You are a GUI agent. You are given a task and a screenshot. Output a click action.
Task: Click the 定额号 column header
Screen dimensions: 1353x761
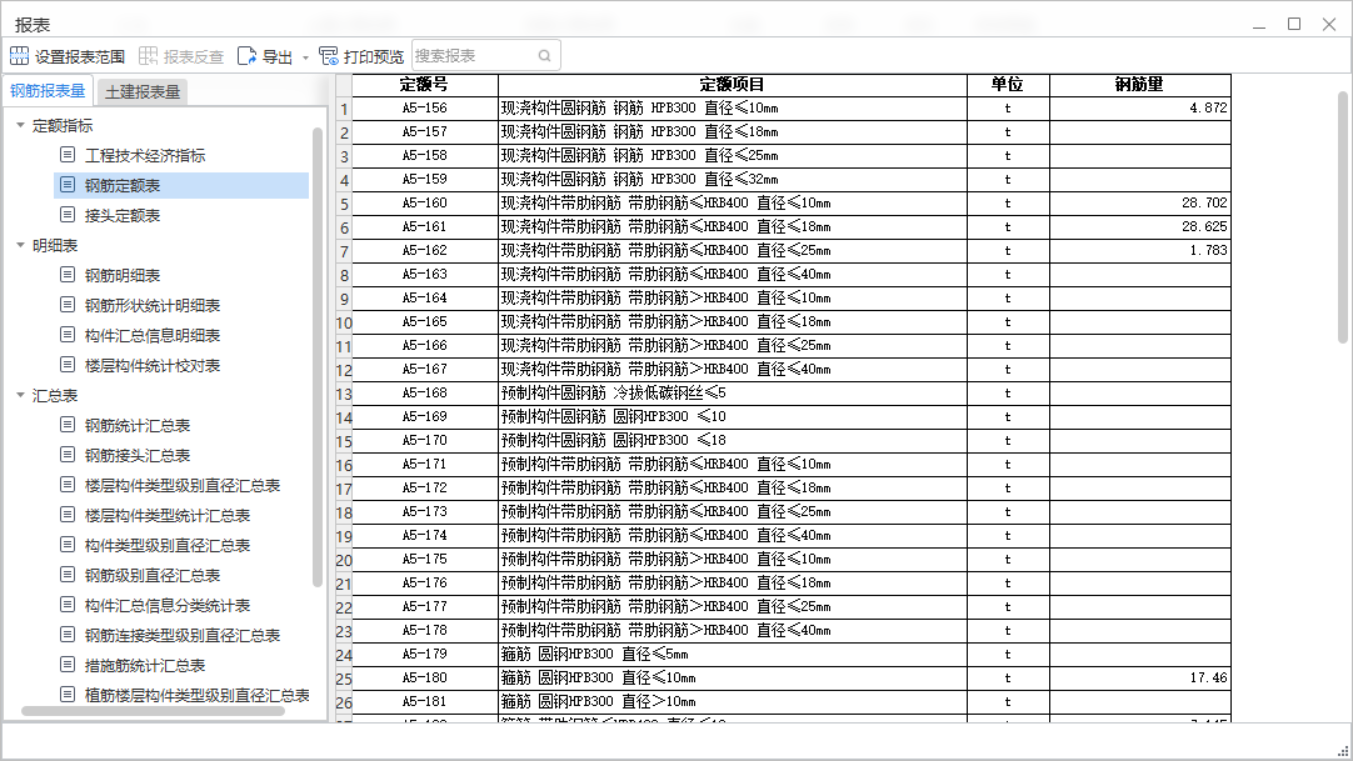(x=425, y=85)
